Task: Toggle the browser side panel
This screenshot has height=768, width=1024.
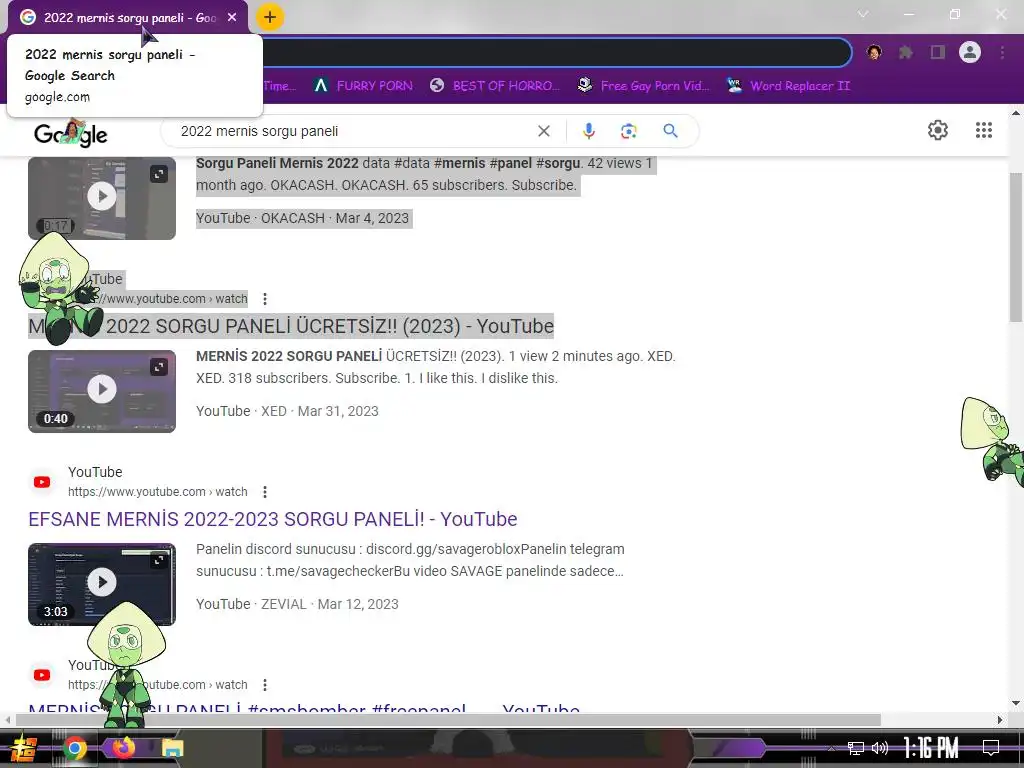Action: tap(938, 52)
